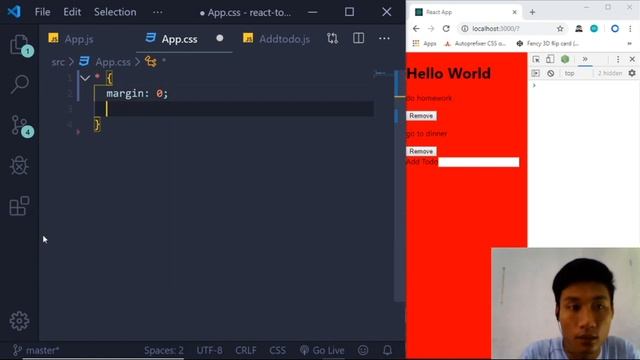This screenshot has height=360, width=640.
Task: Click the feedback smiley in status bar
Action: 363,350
